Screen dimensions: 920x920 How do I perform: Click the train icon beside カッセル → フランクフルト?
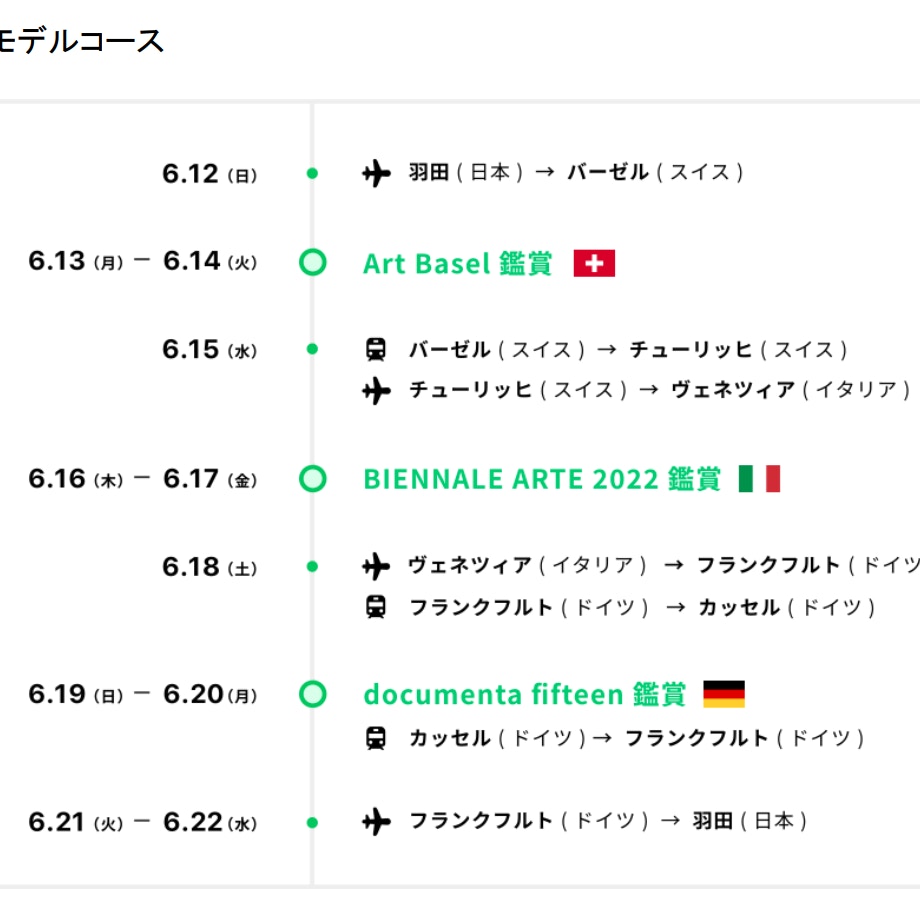point(376,739)
